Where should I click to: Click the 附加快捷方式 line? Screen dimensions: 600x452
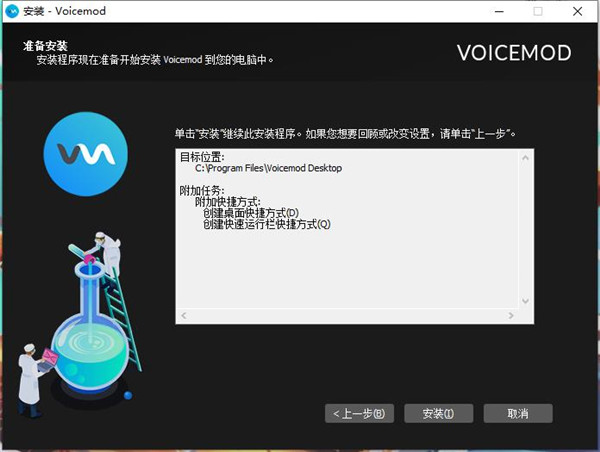click(x=228, y=201)
